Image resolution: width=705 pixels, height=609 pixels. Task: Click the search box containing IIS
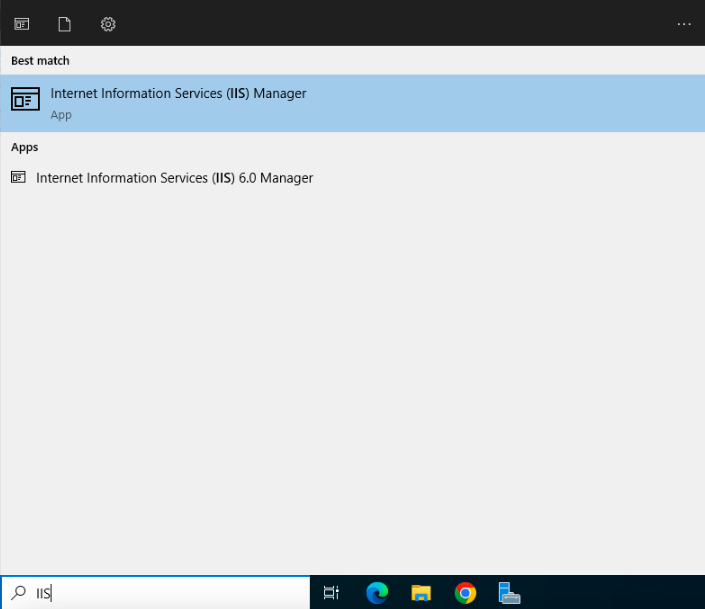(156, 593)
